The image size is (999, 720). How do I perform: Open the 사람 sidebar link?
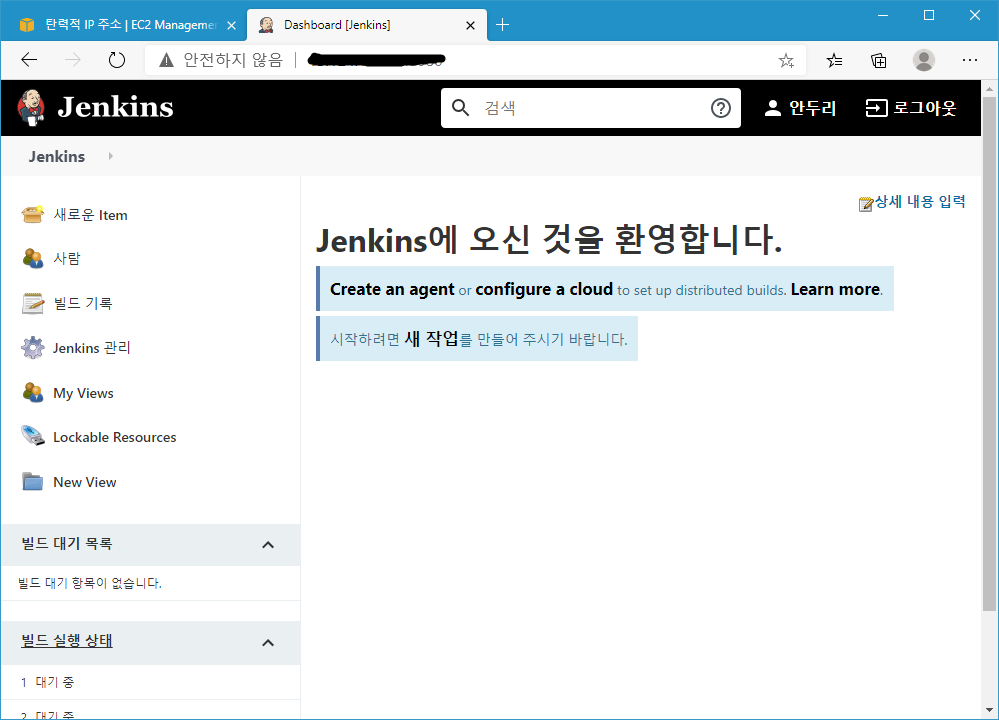[x=67, y=259]
